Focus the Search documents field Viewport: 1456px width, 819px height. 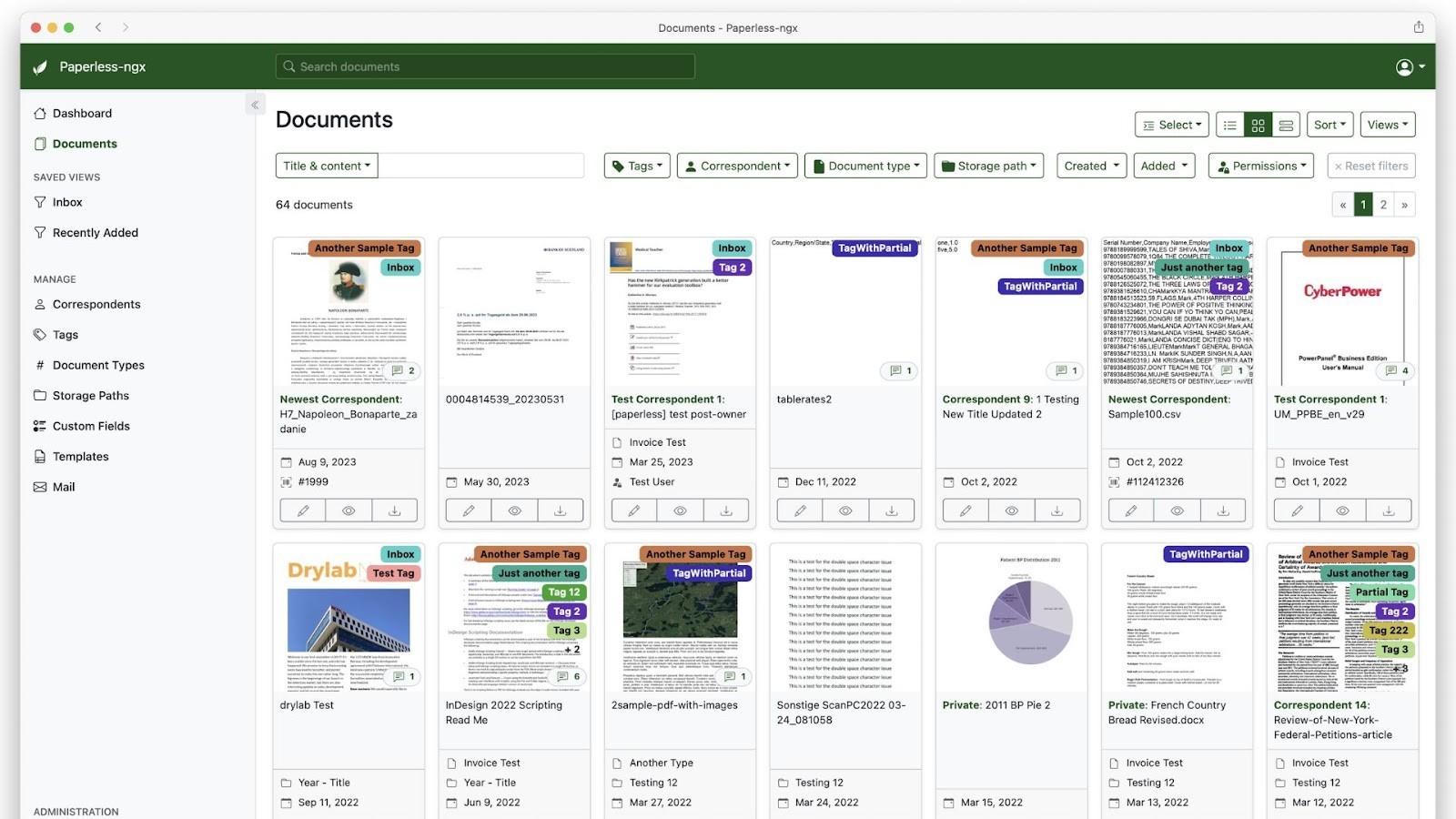click(x=485, y=66)
